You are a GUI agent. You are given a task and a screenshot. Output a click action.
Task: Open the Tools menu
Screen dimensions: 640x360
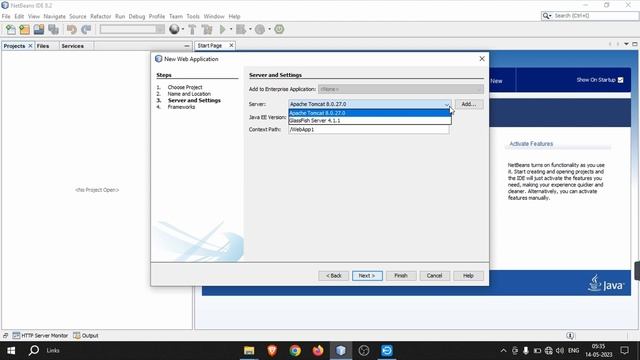coord(193,16)
